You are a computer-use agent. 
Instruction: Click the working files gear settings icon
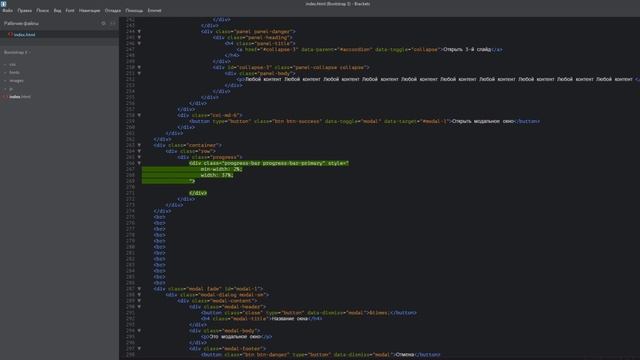click(x=103, y=24)
